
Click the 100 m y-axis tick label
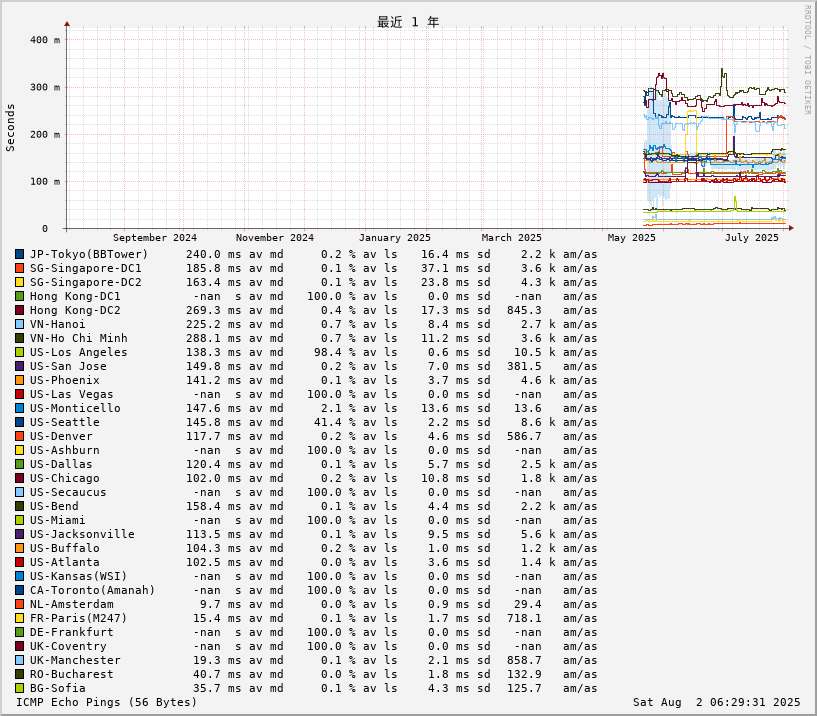pos(45,182)
